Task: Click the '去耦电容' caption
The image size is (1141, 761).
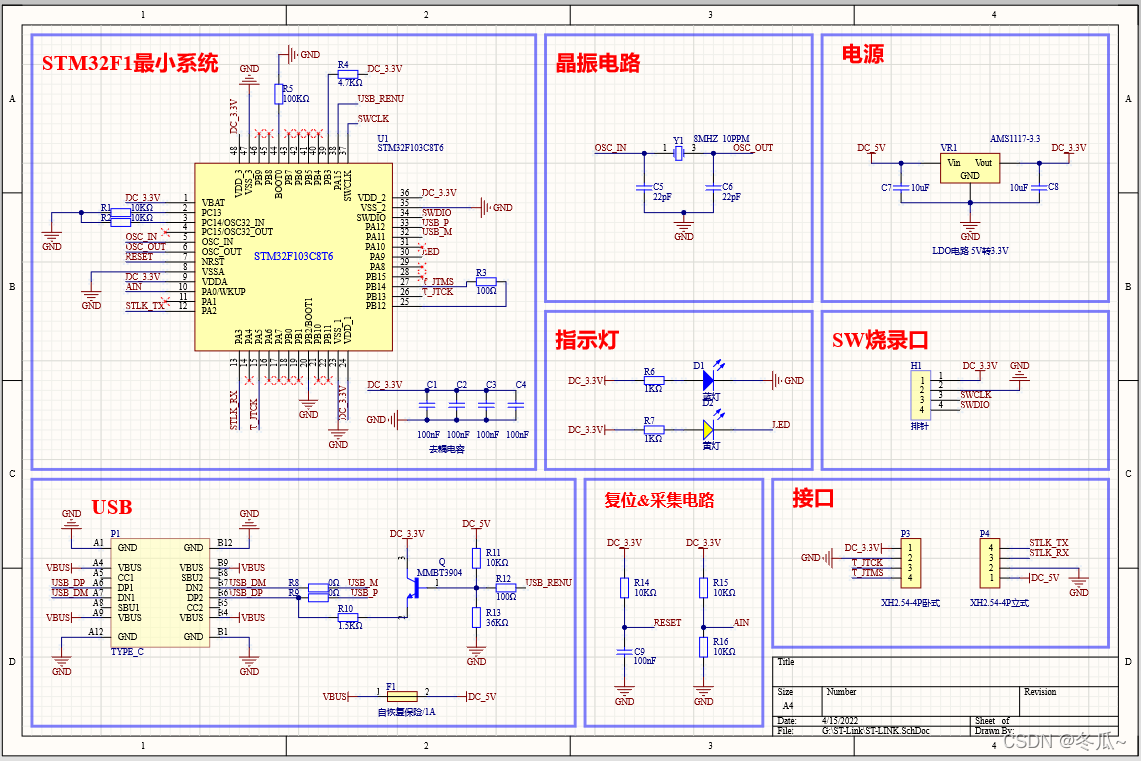Action: 447,450
